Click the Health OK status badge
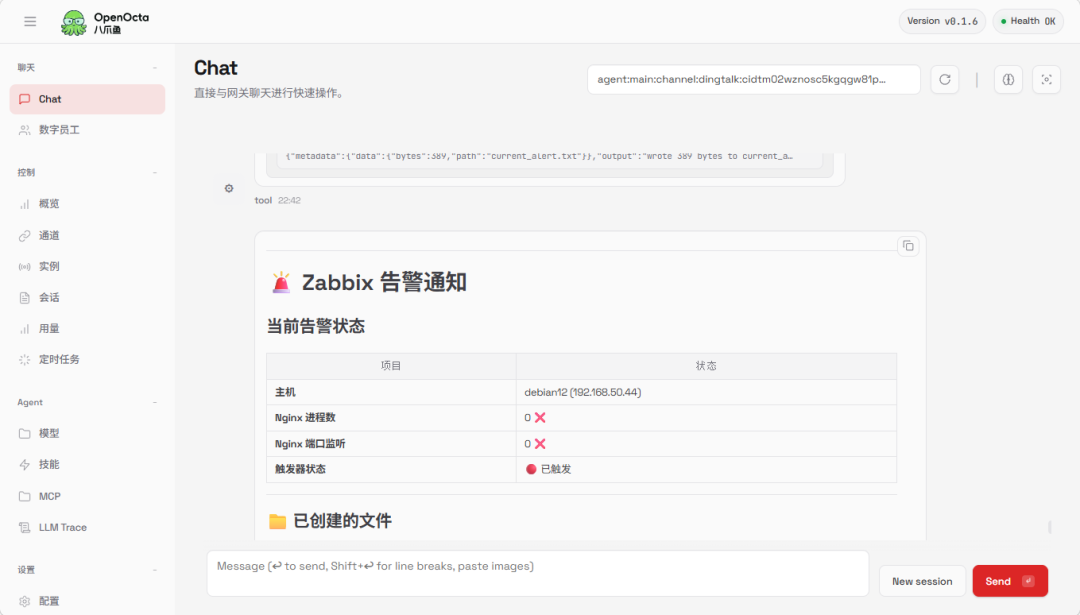1080x615 pixels. [1028, 21]
